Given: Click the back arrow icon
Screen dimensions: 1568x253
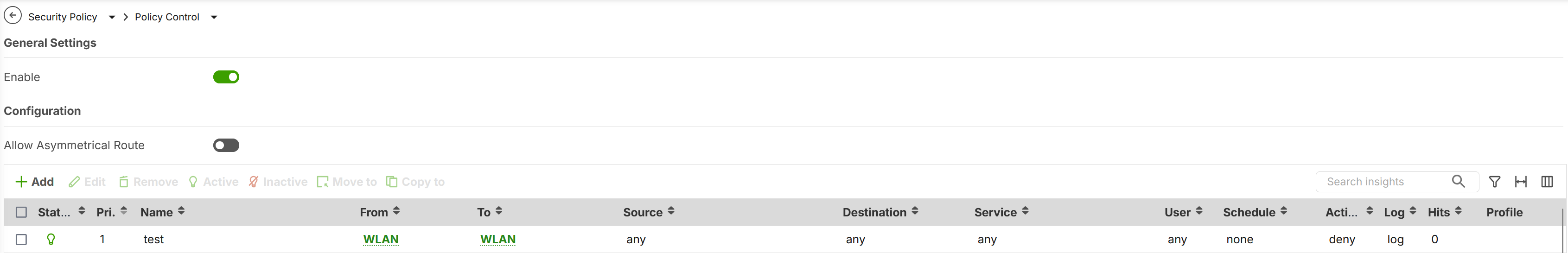Looking at the screenshot, I should point(13,16).
